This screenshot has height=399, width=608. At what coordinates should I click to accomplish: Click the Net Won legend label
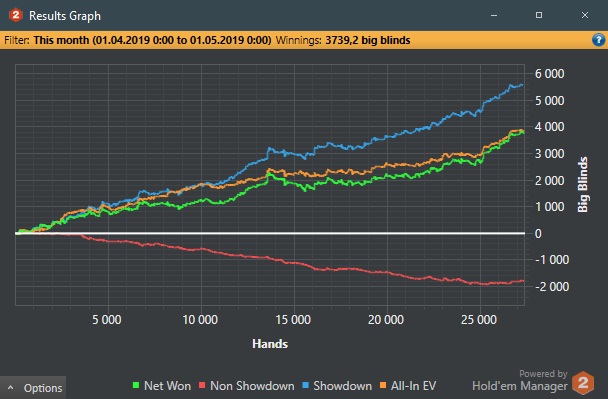tap(167, 386)
